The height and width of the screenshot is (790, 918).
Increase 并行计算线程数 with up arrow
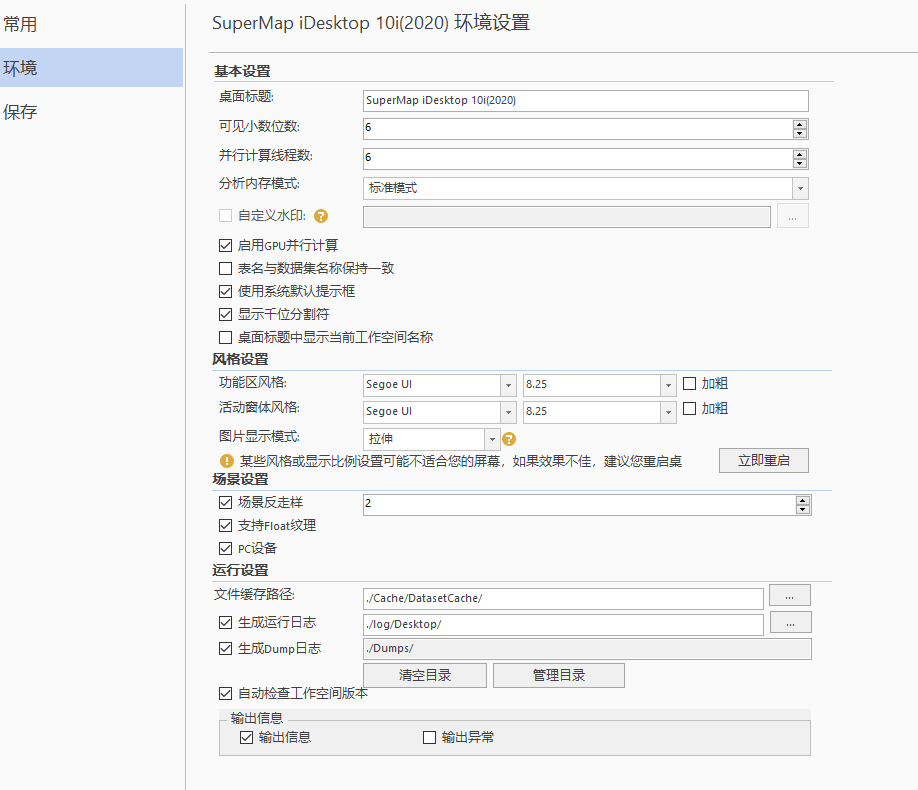(x=800, y=155)
